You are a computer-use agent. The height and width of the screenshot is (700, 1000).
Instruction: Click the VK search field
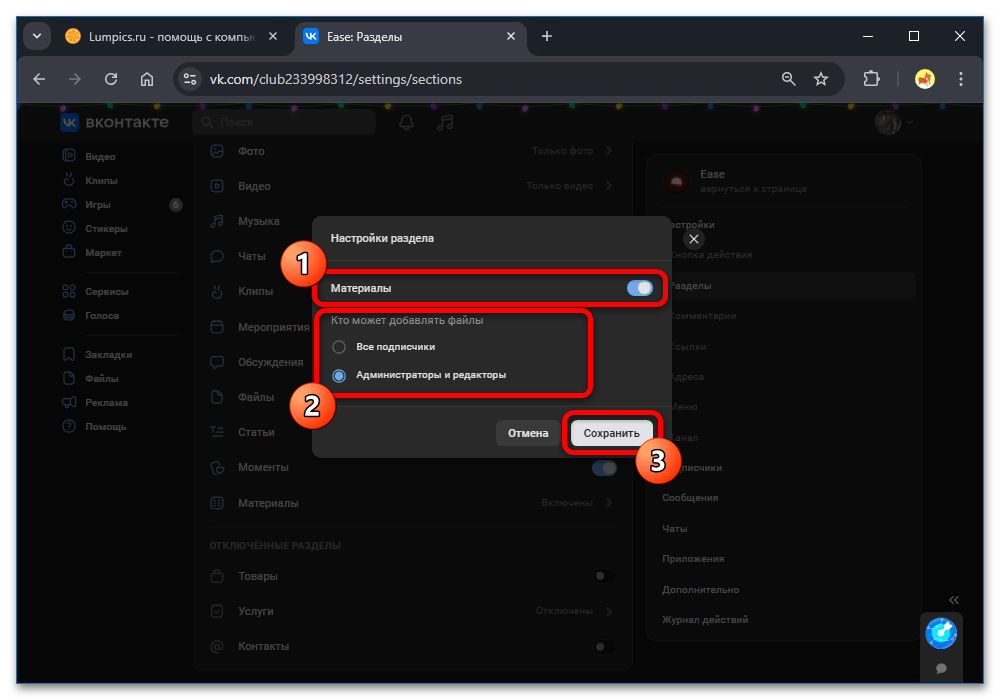pyautogui.click(x=284, y=122)
